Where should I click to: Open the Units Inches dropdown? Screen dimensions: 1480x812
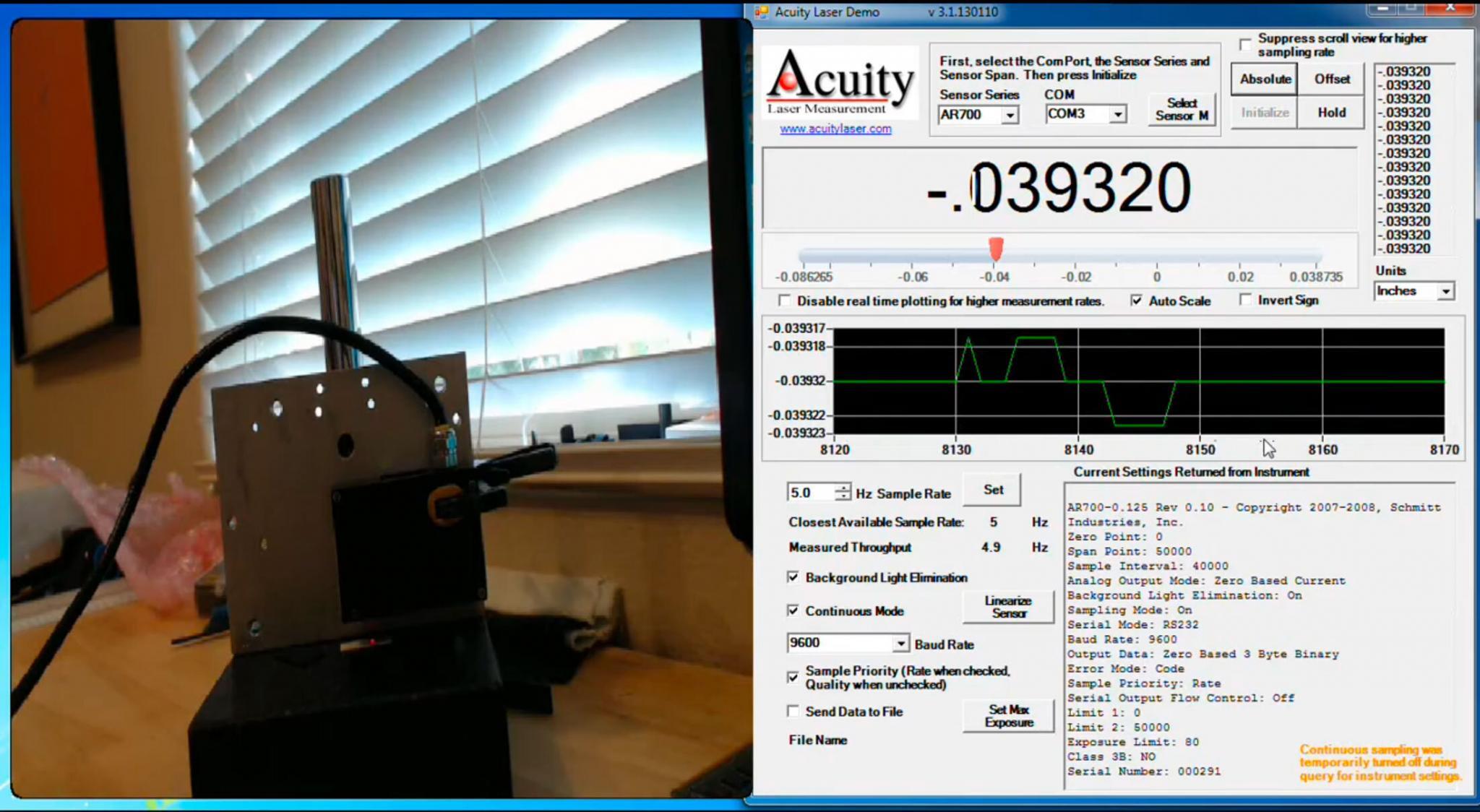[x=1445, y=291]
